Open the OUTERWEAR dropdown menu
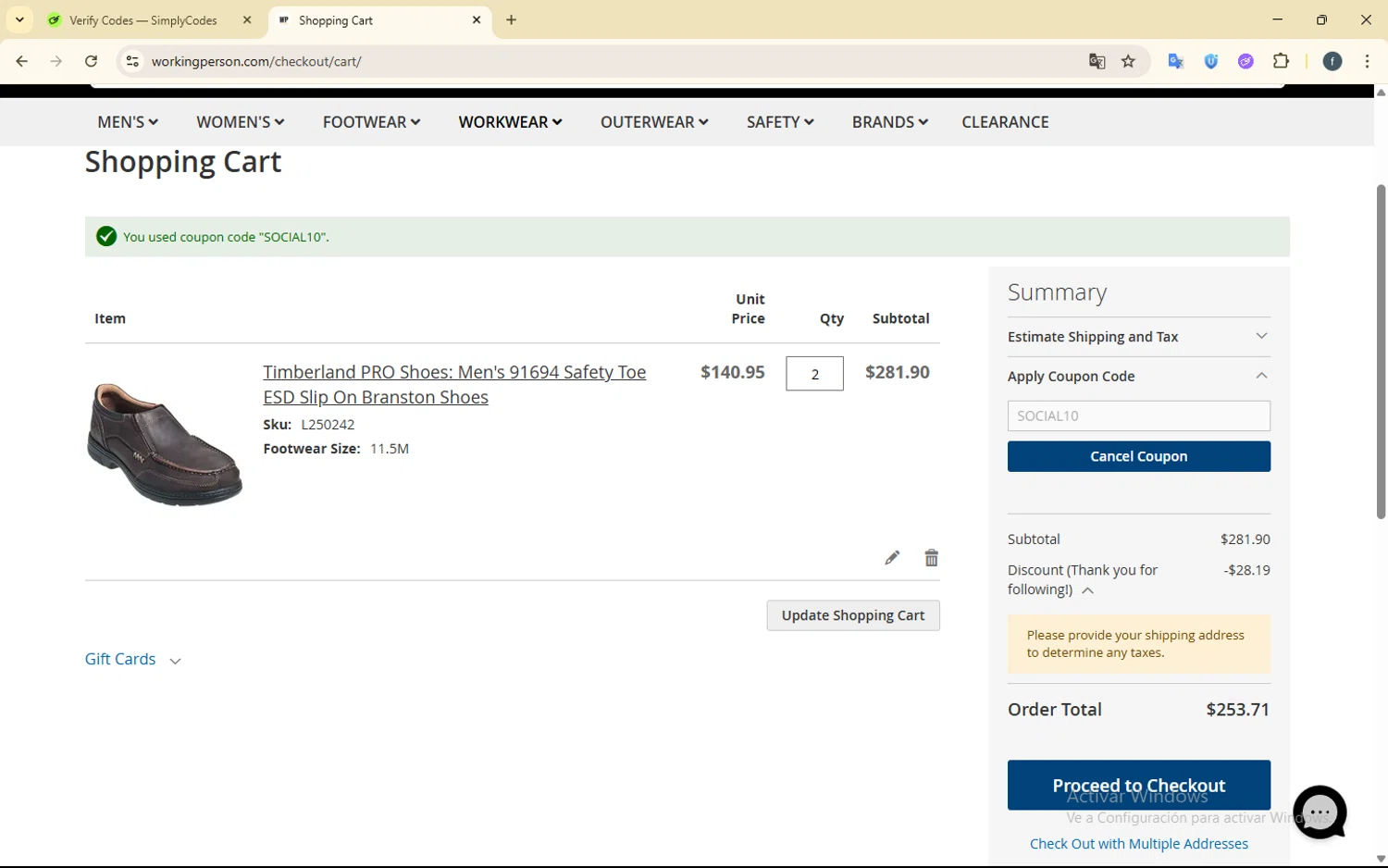The width and height of the screenshot is (1388, 868). [x=654, y=122]
